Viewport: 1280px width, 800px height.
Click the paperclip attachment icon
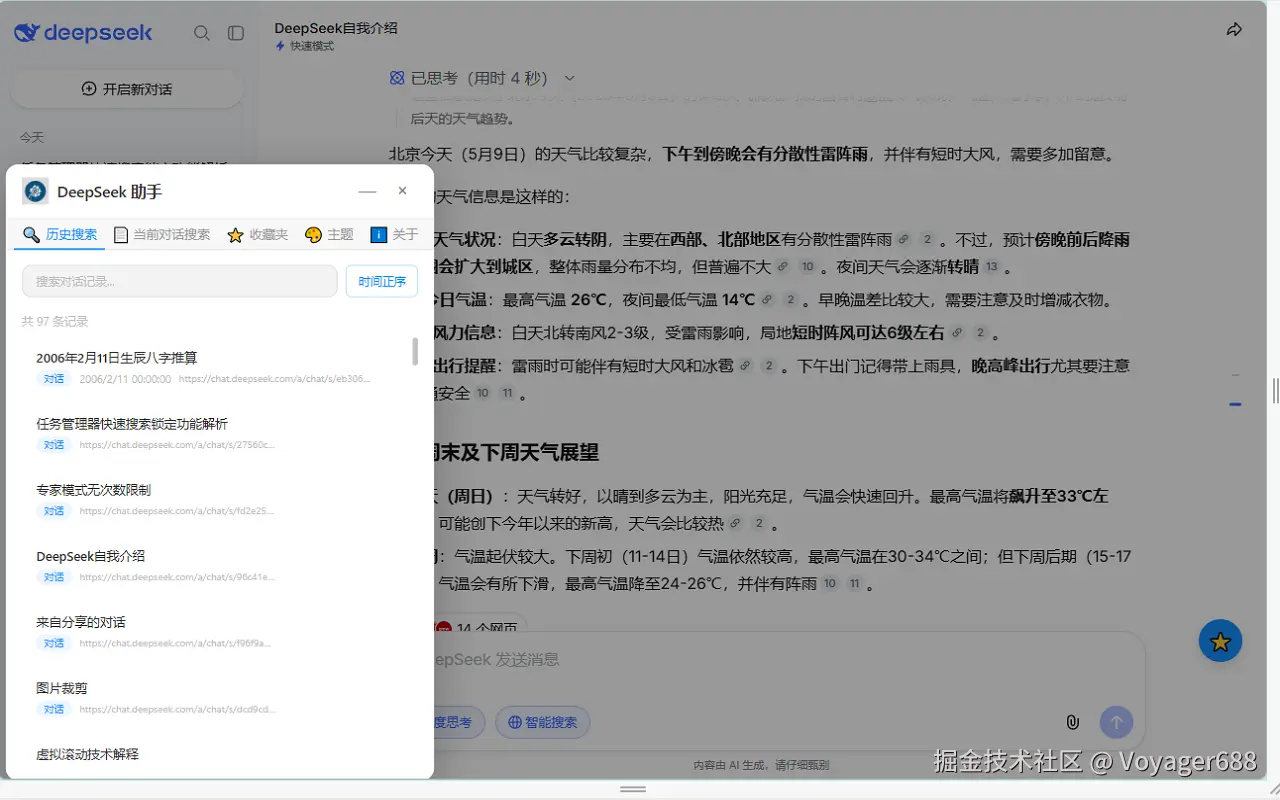tap(1072, 722)
